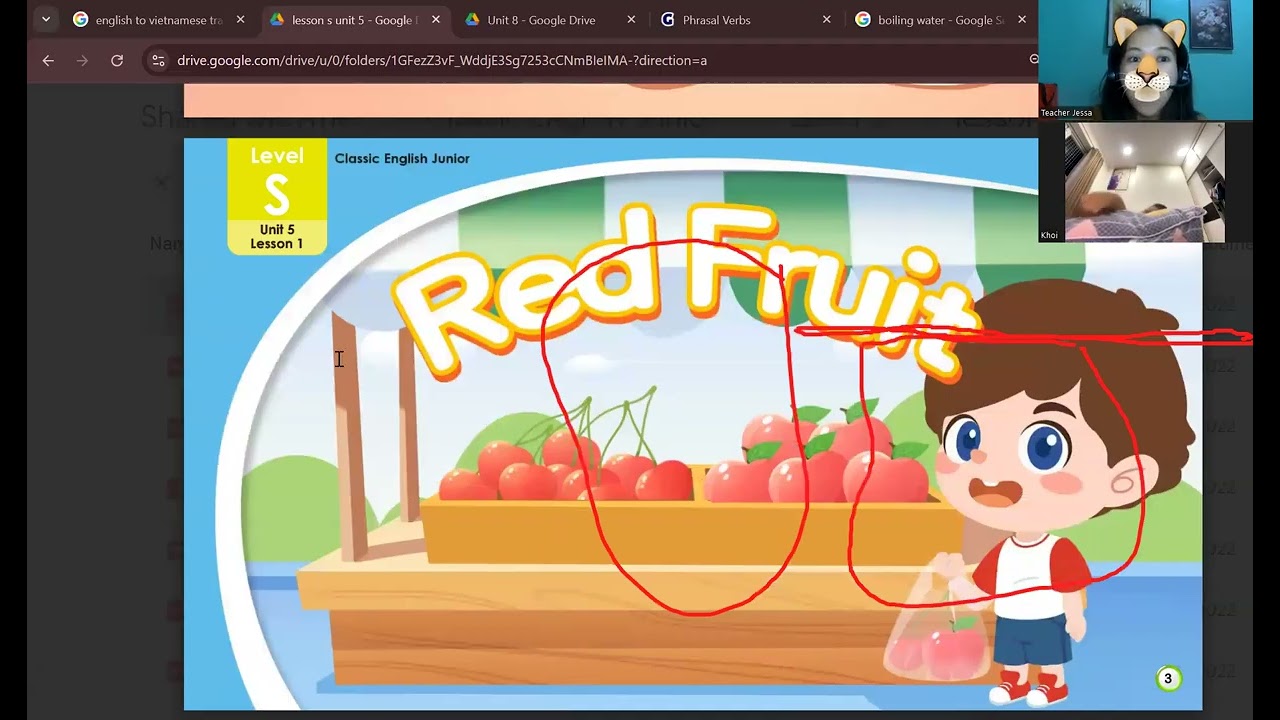Image resolution: width=1280 pixels, height=720 pixels.
Task: Select the Teacher Jessa video thumbnail
Action: (x=1145, y=60)
